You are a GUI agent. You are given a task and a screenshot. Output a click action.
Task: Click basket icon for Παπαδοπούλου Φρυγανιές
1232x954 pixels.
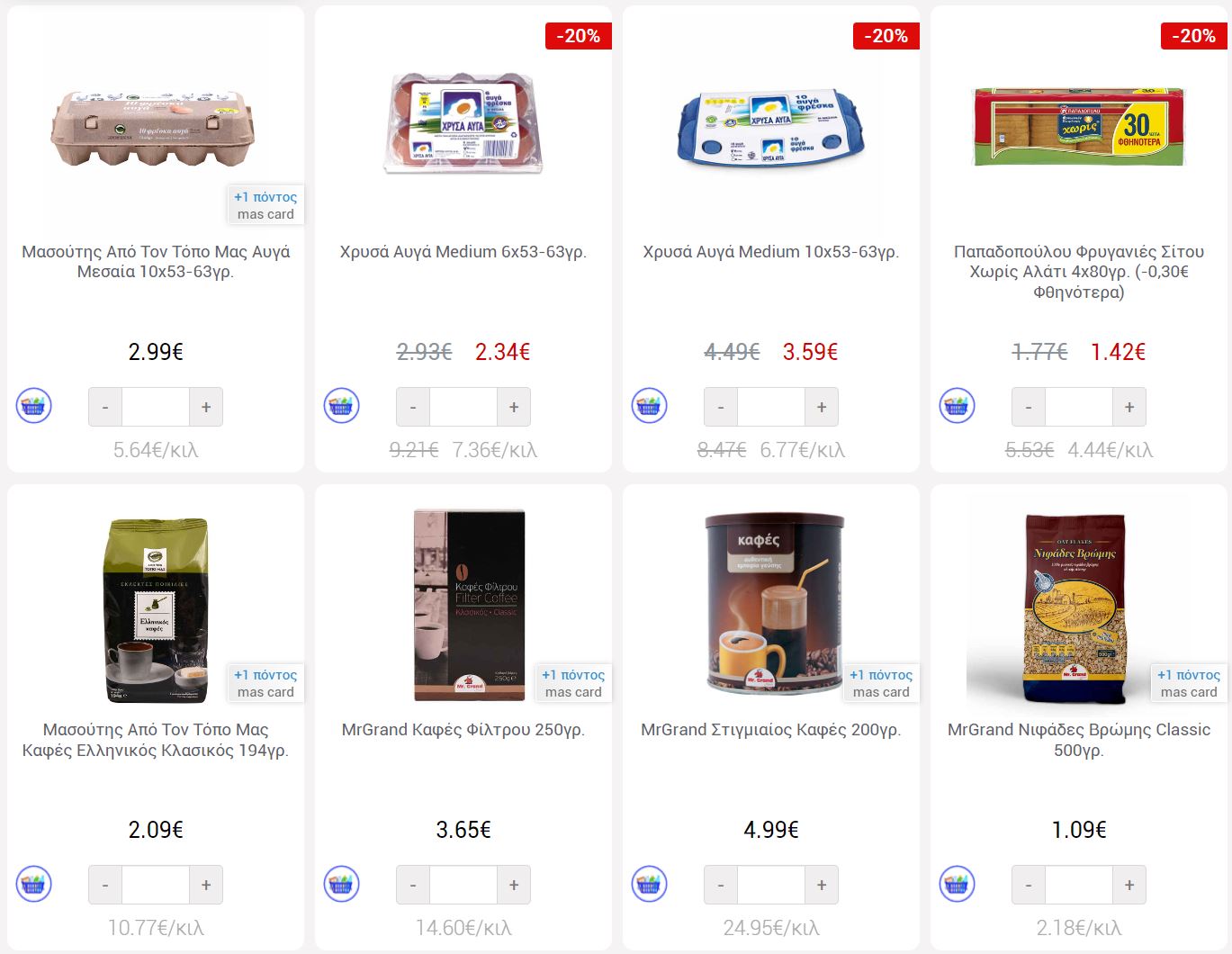958,406
